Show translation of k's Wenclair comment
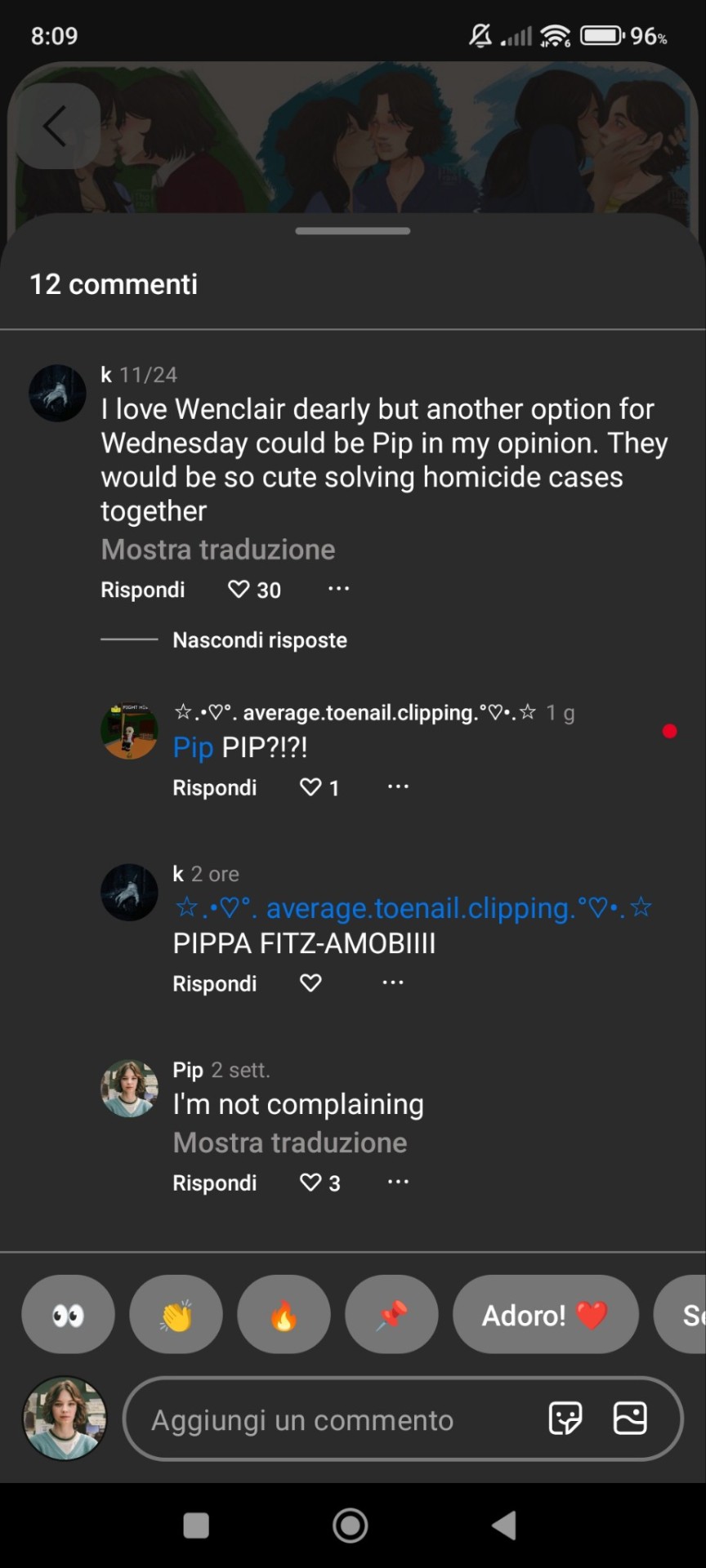Image resolution: width=706 pixels, height=1568 pixels. pyautogui.click(x=218, y=550)
